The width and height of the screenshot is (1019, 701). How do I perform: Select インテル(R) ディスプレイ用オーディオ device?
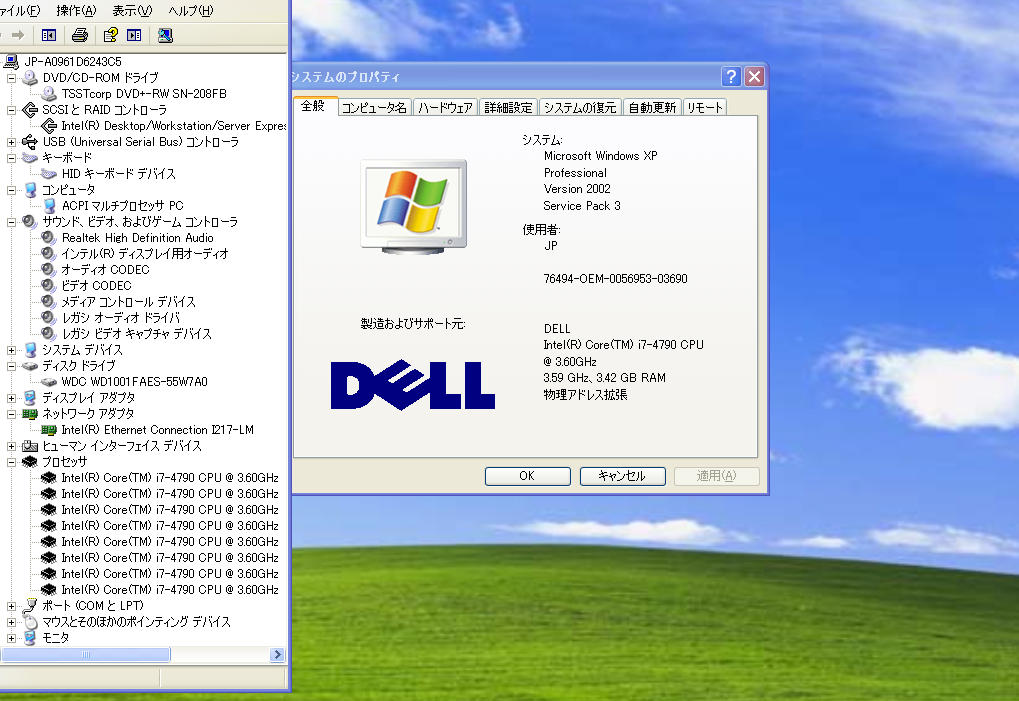pyautogui.click(x=145, y=253)
